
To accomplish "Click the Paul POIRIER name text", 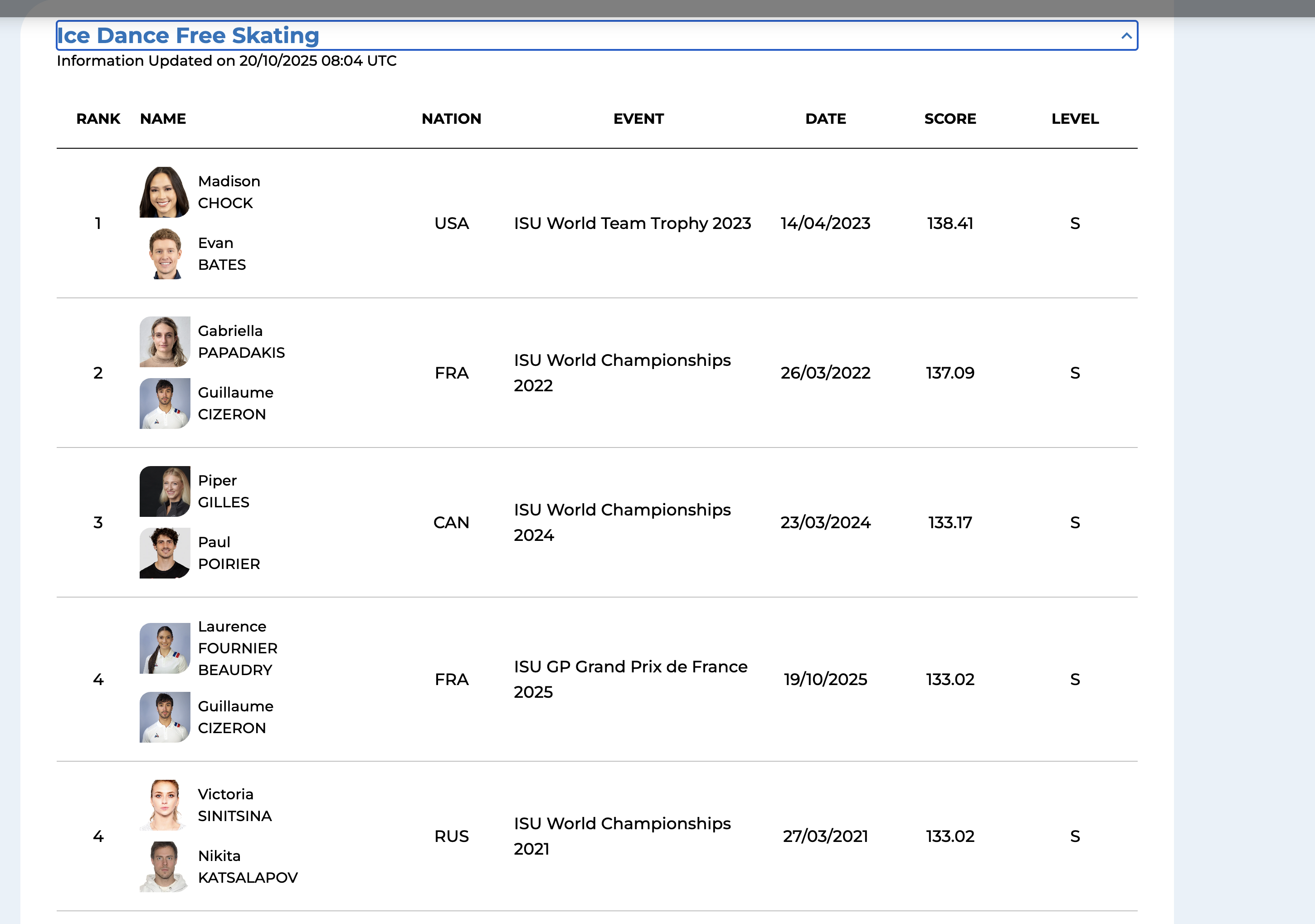I will click(229, 553).
